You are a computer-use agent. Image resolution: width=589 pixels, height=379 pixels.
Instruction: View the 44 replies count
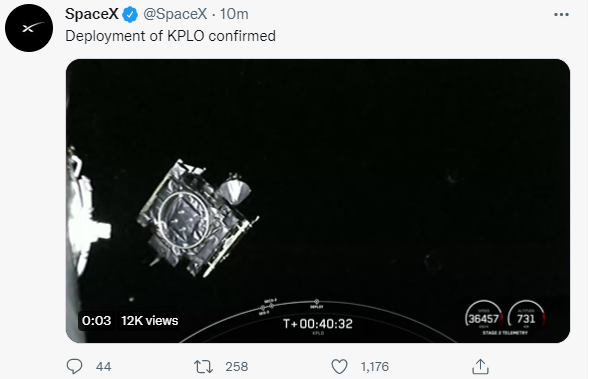click(103, 367)
